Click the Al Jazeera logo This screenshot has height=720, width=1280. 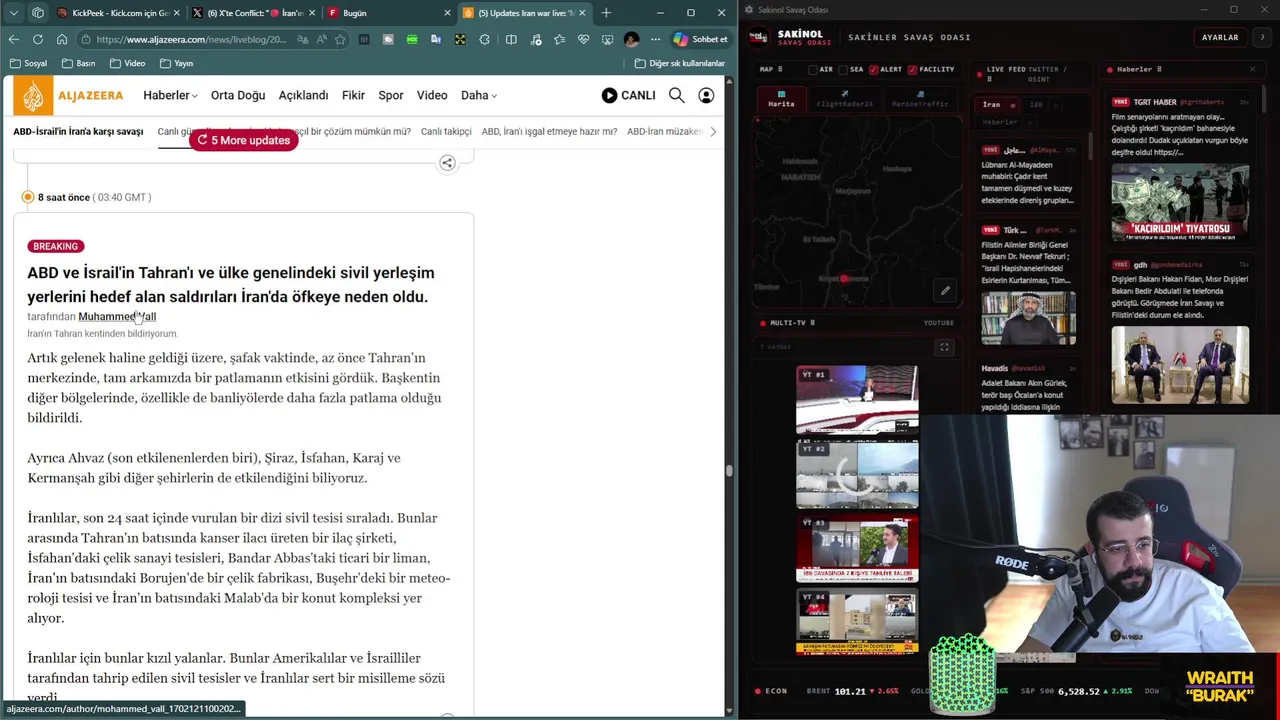click(68, 95)
